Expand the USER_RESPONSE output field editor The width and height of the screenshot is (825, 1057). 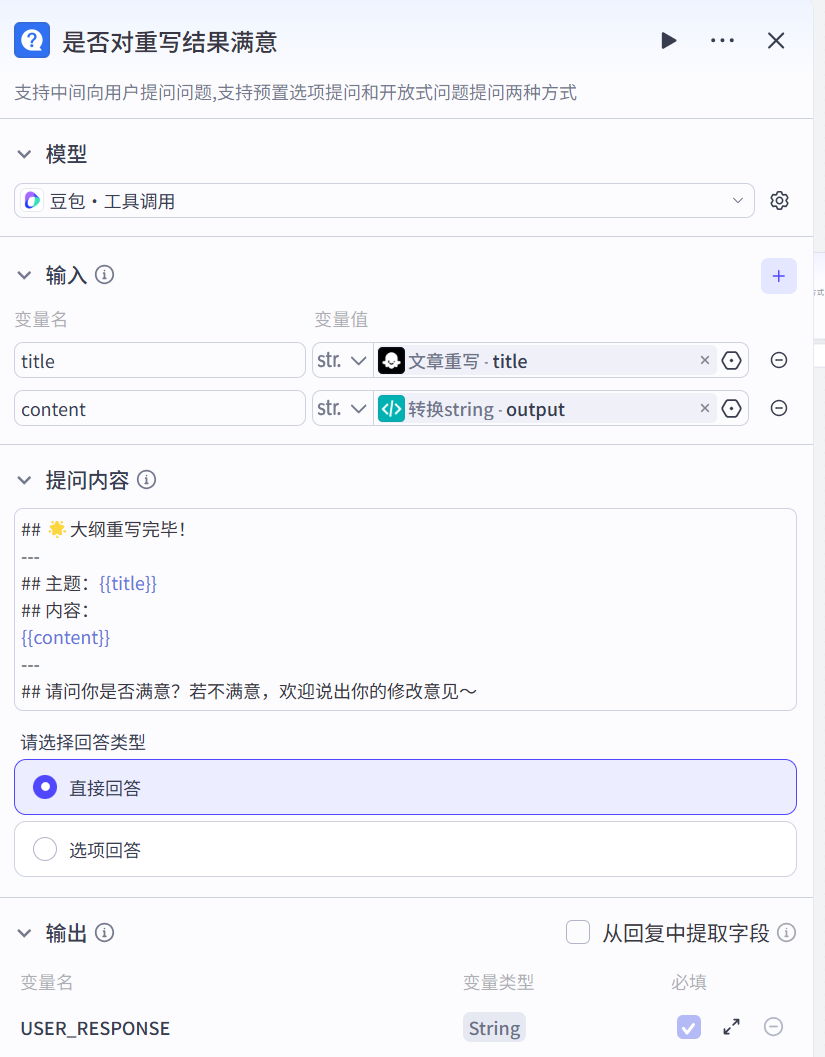click(x=731, y=1027)
